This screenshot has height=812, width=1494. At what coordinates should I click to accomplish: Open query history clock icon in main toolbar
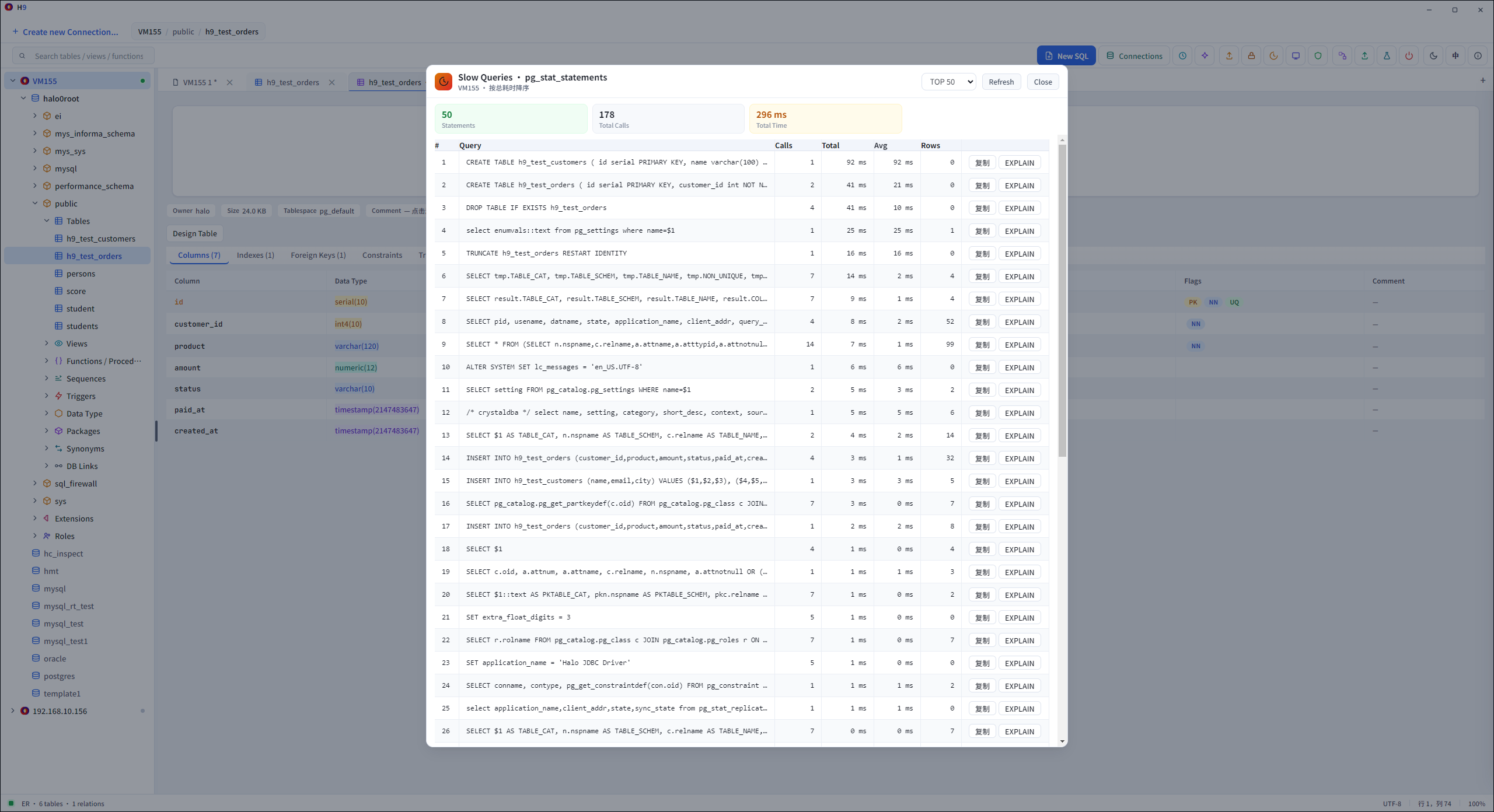click(1182, 56)
